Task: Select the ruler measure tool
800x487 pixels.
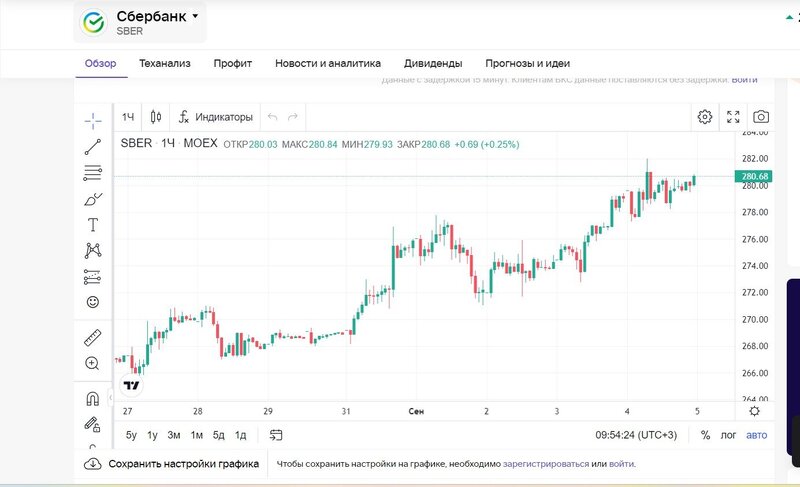Action: tap(93, 338)
